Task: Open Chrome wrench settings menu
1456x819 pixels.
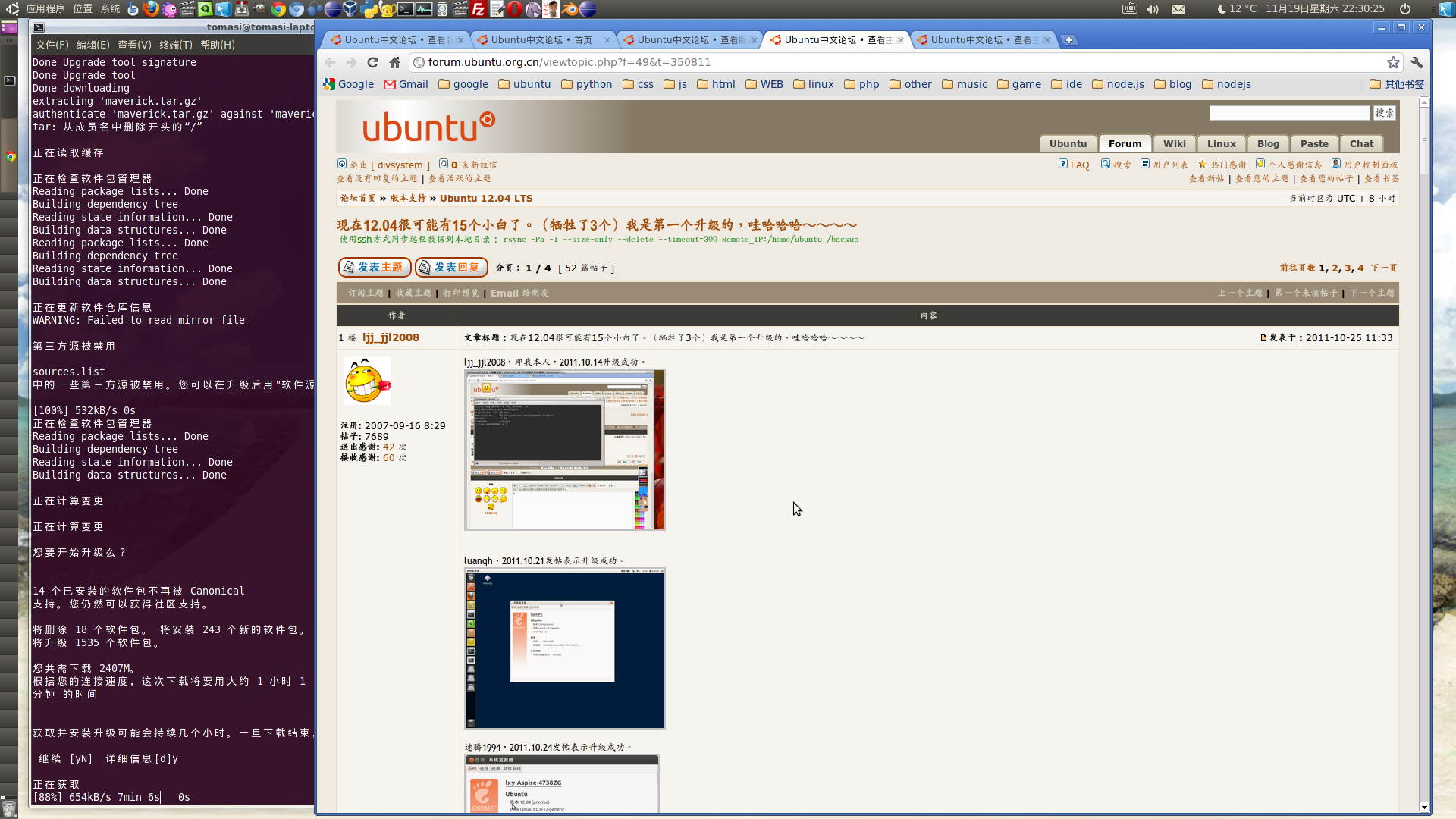Action: click(1417, 62)
